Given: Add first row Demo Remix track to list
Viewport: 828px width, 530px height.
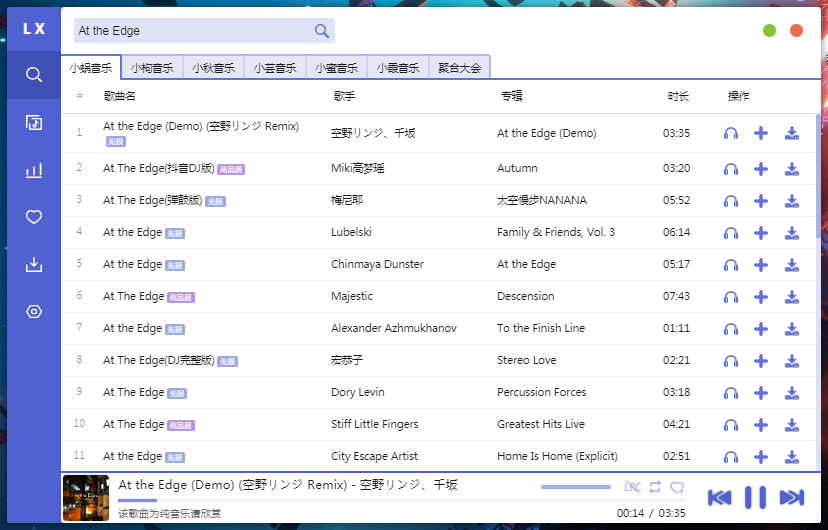Looking at the screenshot, I should click(761, 133).
